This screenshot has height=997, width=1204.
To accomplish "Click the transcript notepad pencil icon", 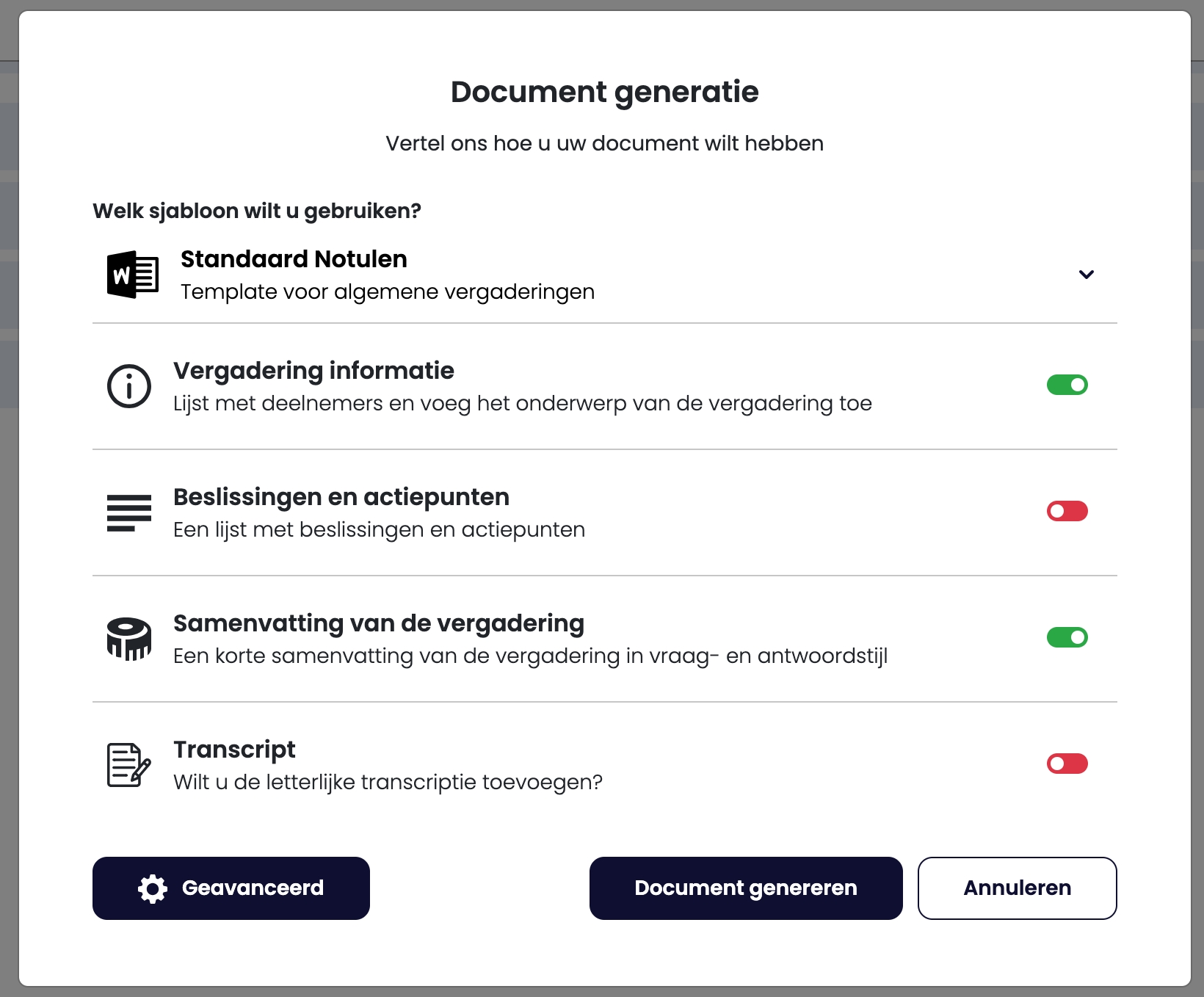I will 129,765.
